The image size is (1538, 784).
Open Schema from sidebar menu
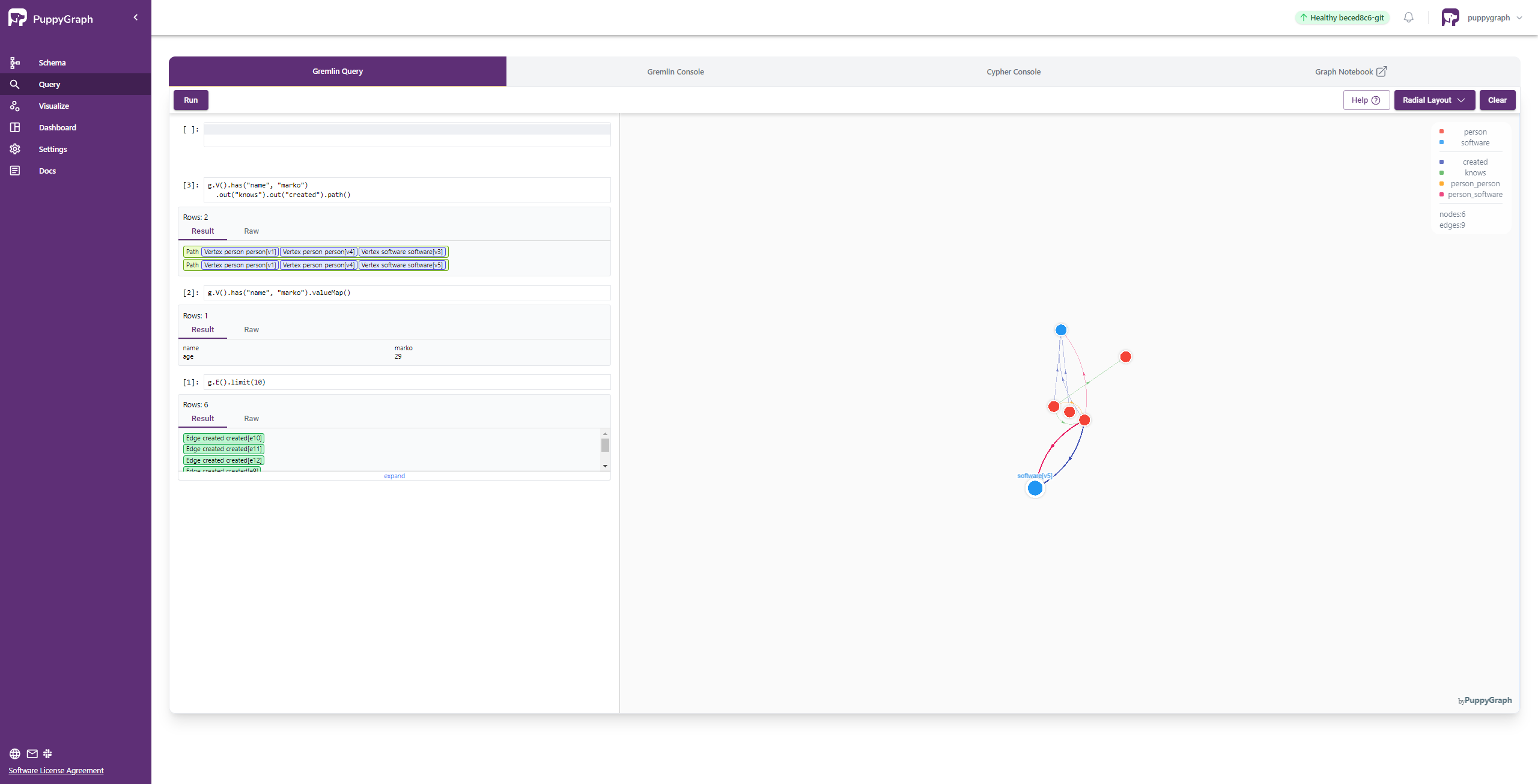pyautogui.click(x=52, y=62)
